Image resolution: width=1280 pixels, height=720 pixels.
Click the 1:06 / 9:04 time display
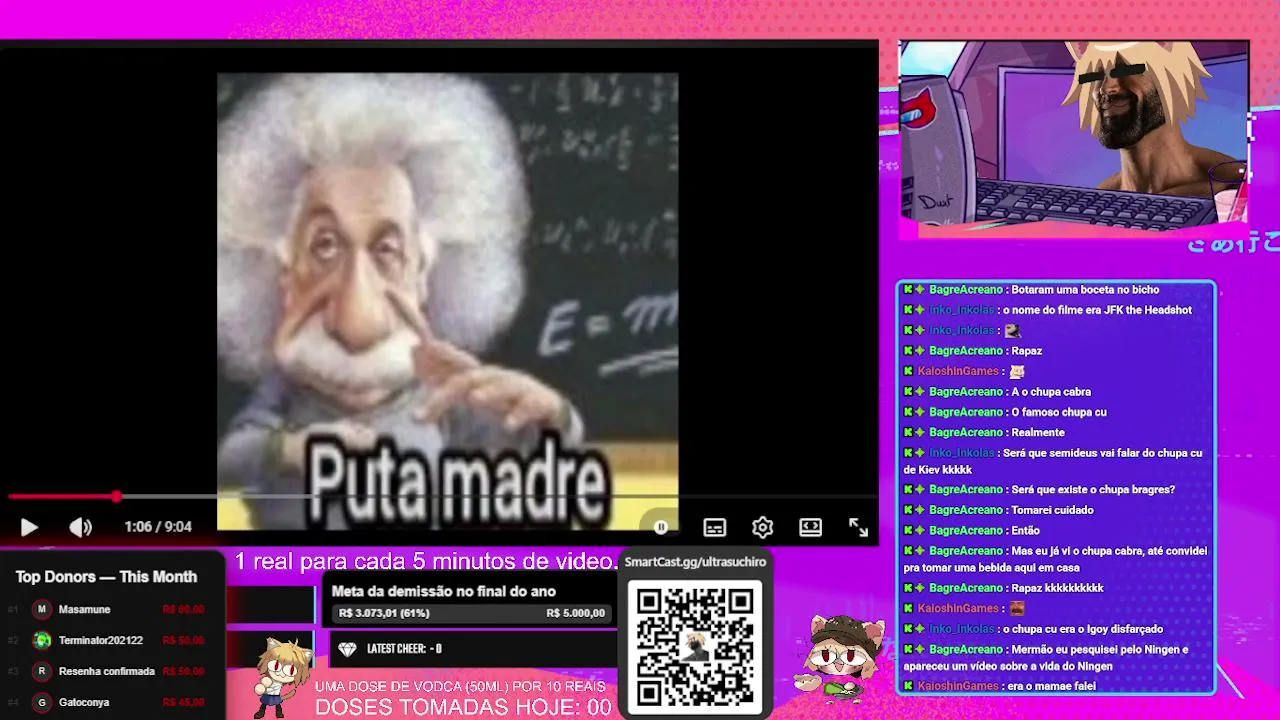pyautogui.click(x=158, y=527)
